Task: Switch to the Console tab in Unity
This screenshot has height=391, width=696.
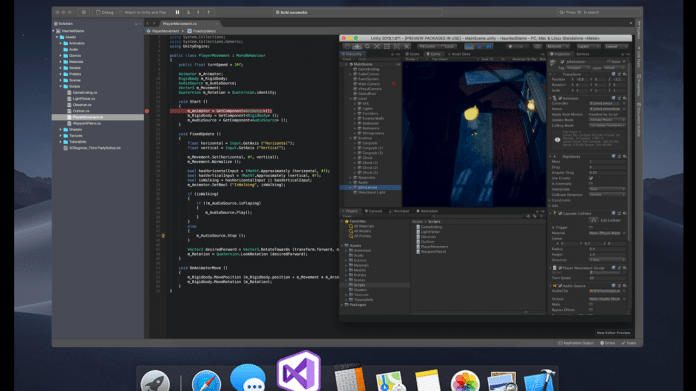Action: [374, 211]
